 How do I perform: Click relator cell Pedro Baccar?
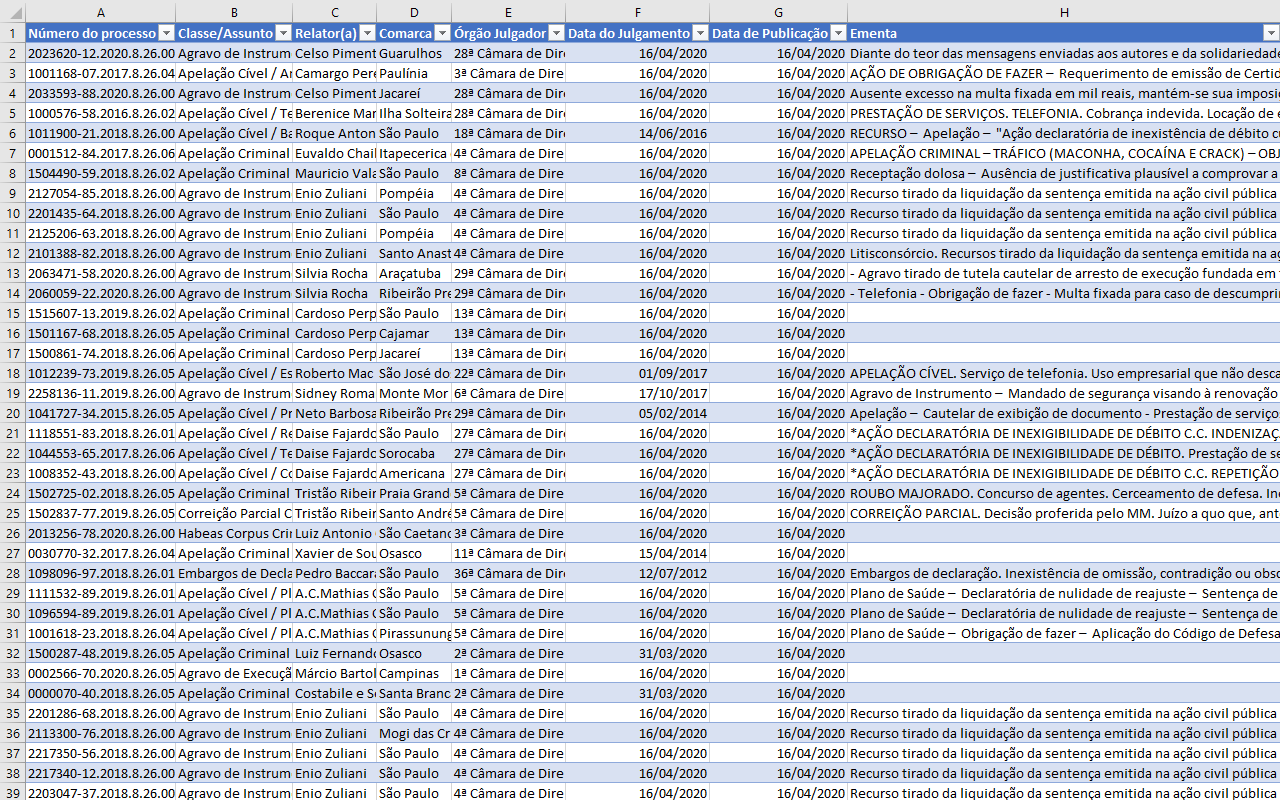[335, 573]
